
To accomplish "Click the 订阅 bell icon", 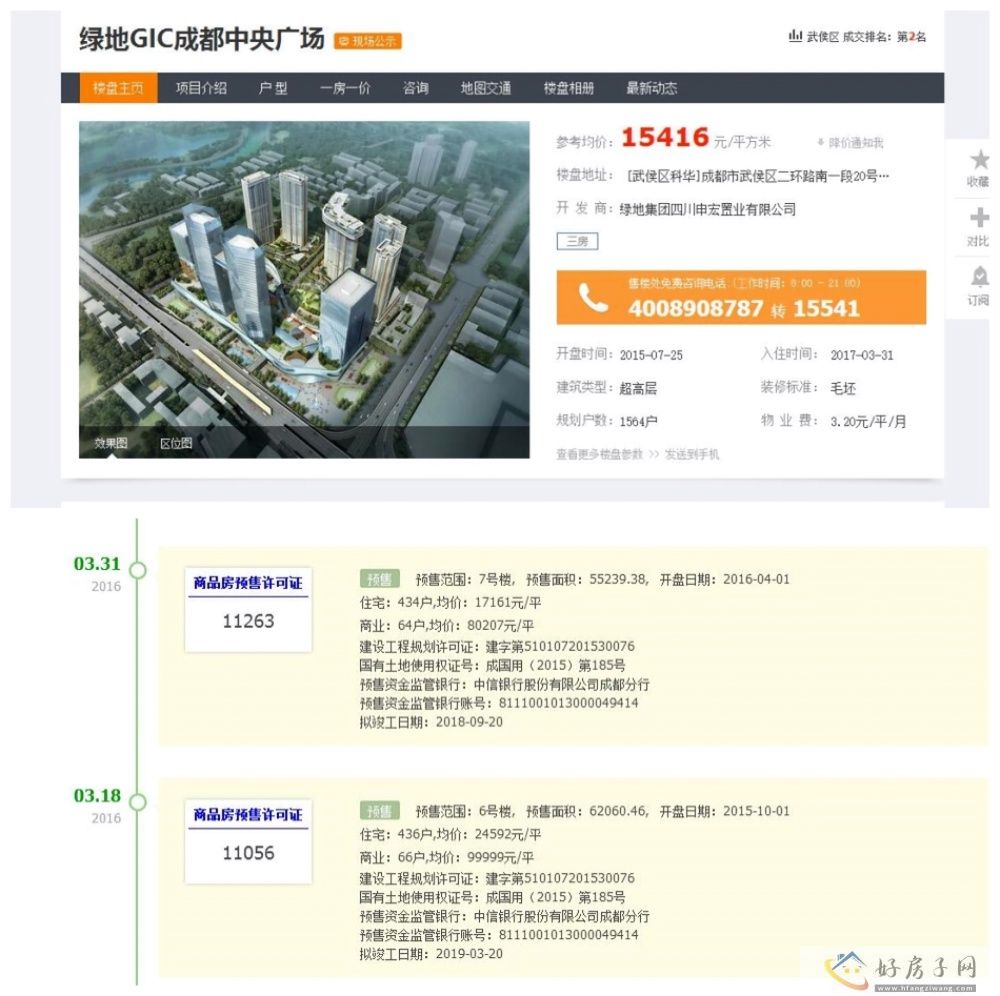I will [x=979, y=277].
